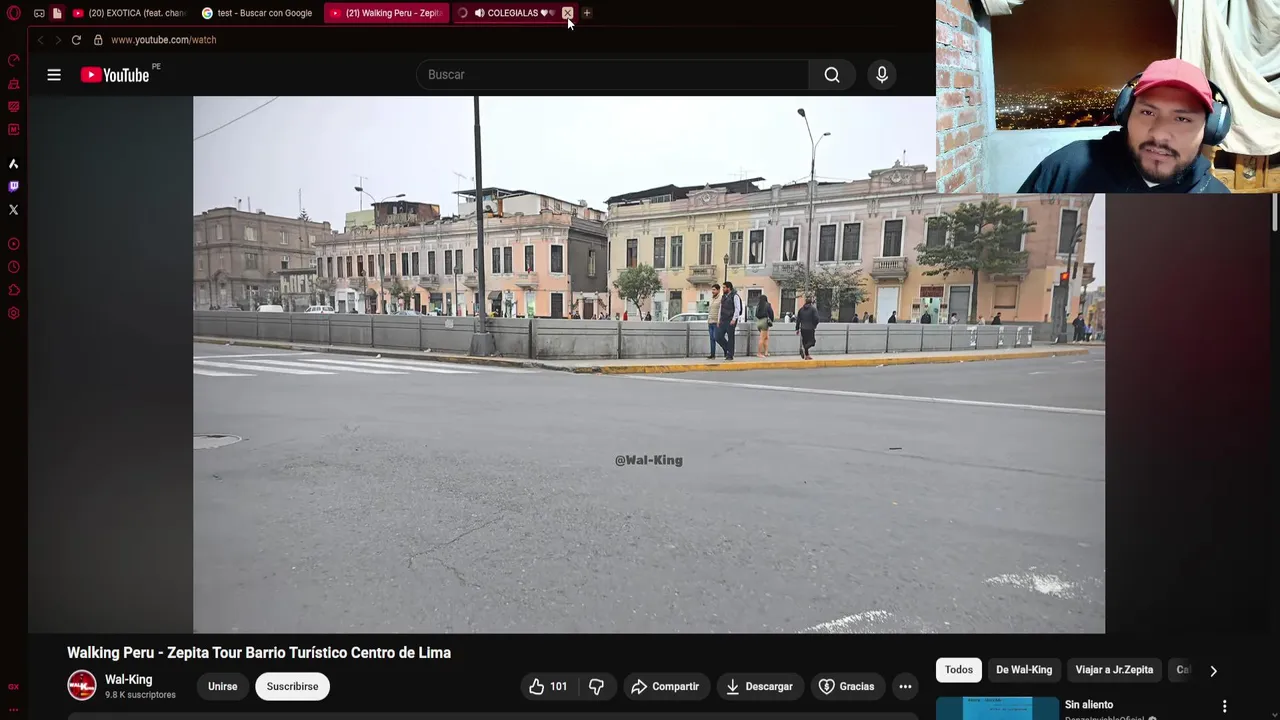
Task: Reload the current YouTube page
Action: pyautogui.click(x=76, y=40)
